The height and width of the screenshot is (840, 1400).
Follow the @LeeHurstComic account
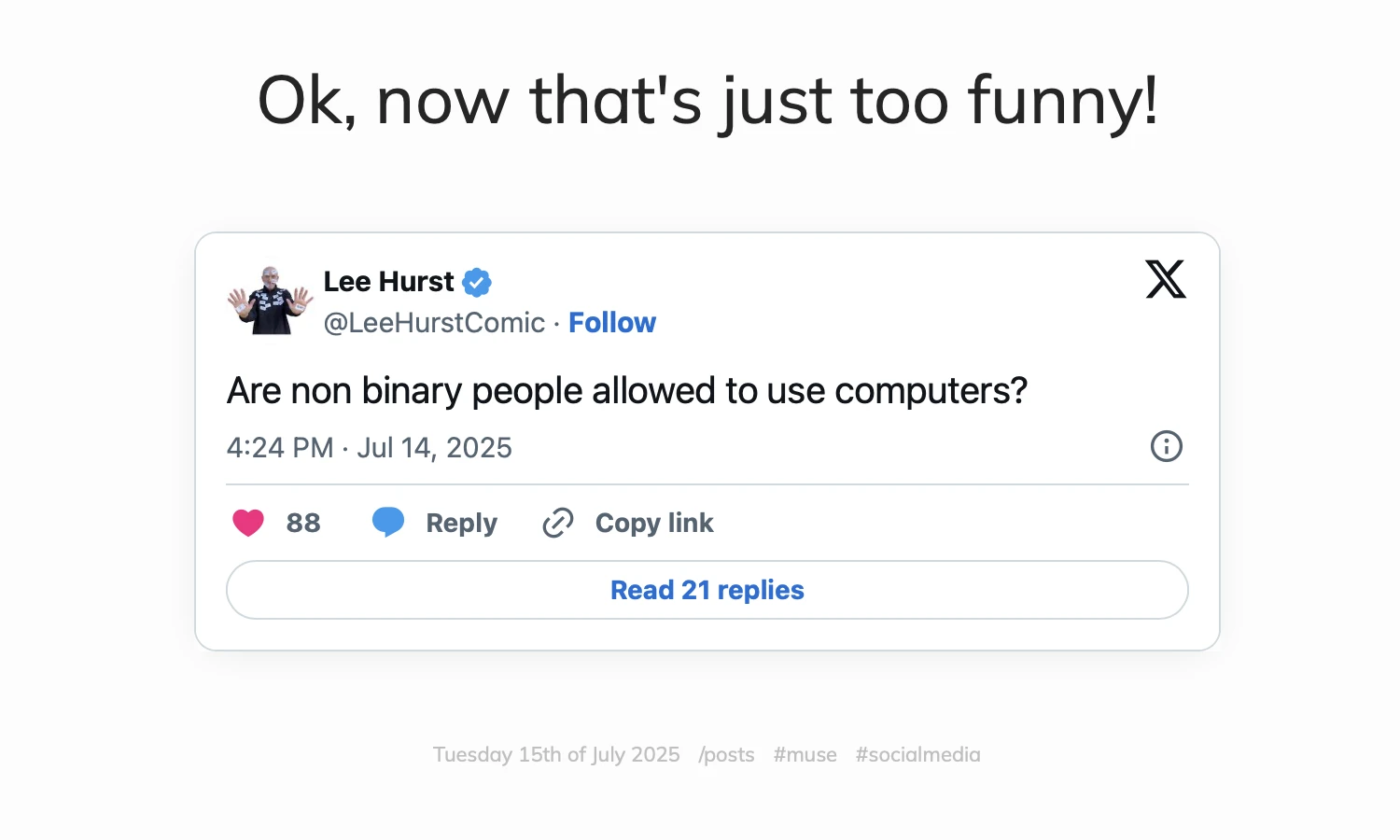[x=612, y=322]
